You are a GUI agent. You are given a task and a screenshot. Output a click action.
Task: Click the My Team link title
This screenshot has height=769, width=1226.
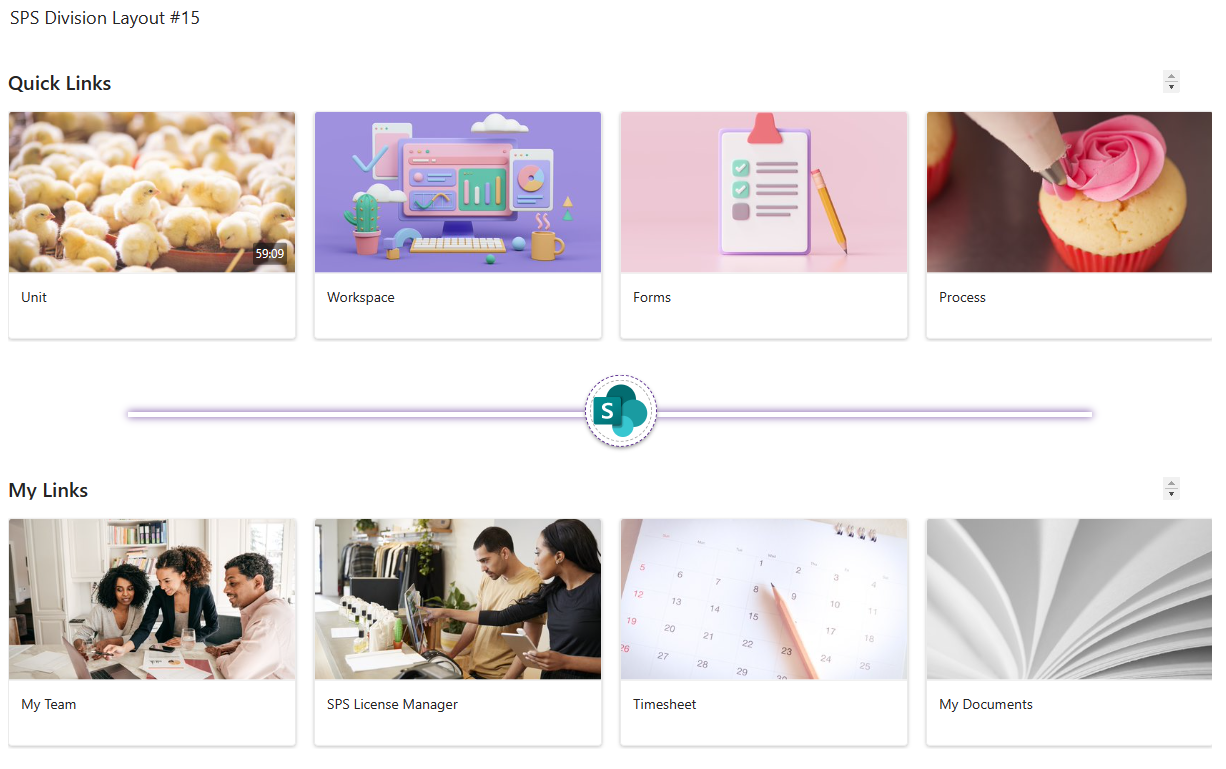click(49, 704)
